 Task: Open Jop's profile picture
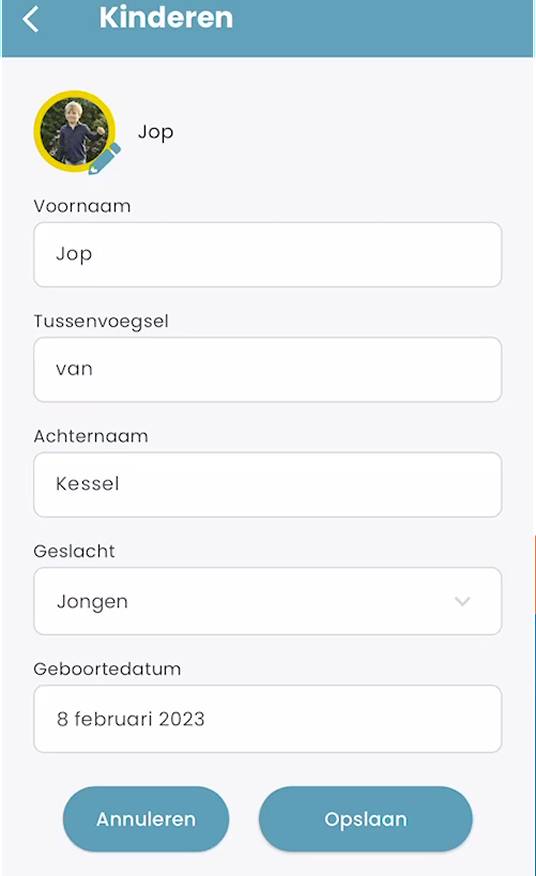click(74, 131)
